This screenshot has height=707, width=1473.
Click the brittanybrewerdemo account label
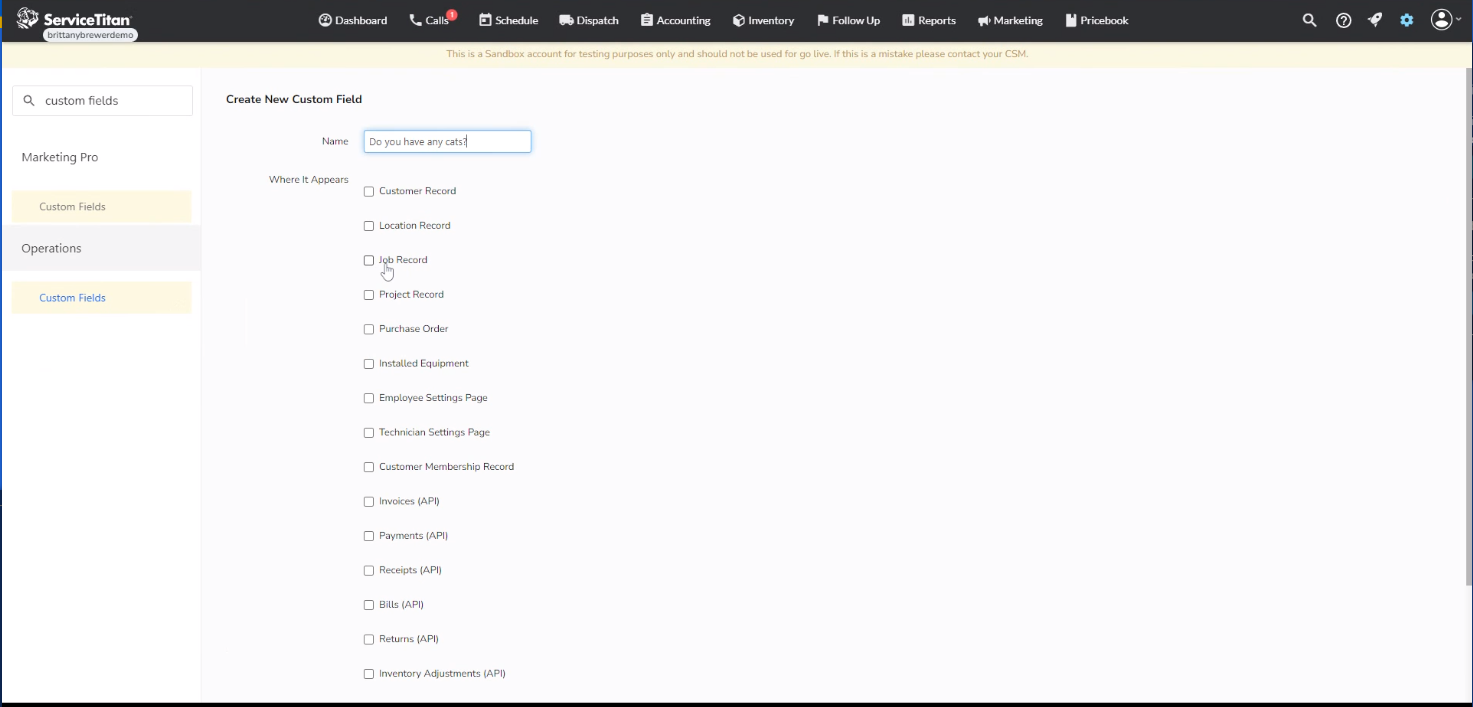pyautogui.click(x=90, y=35)
